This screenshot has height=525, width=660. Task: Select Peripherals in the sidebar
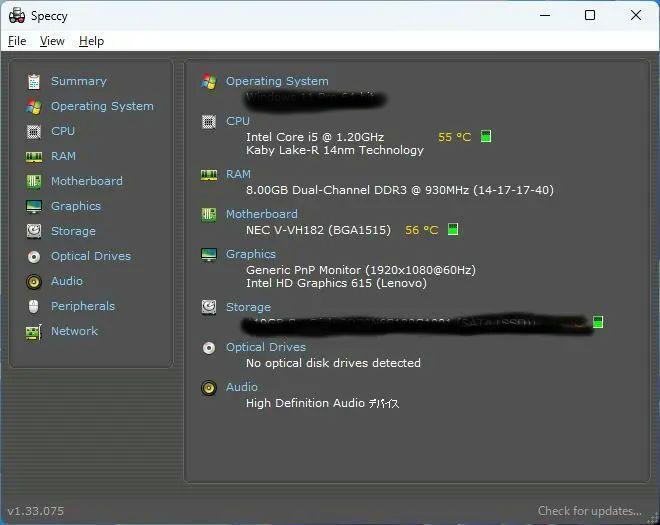click(x=83, y=306)
